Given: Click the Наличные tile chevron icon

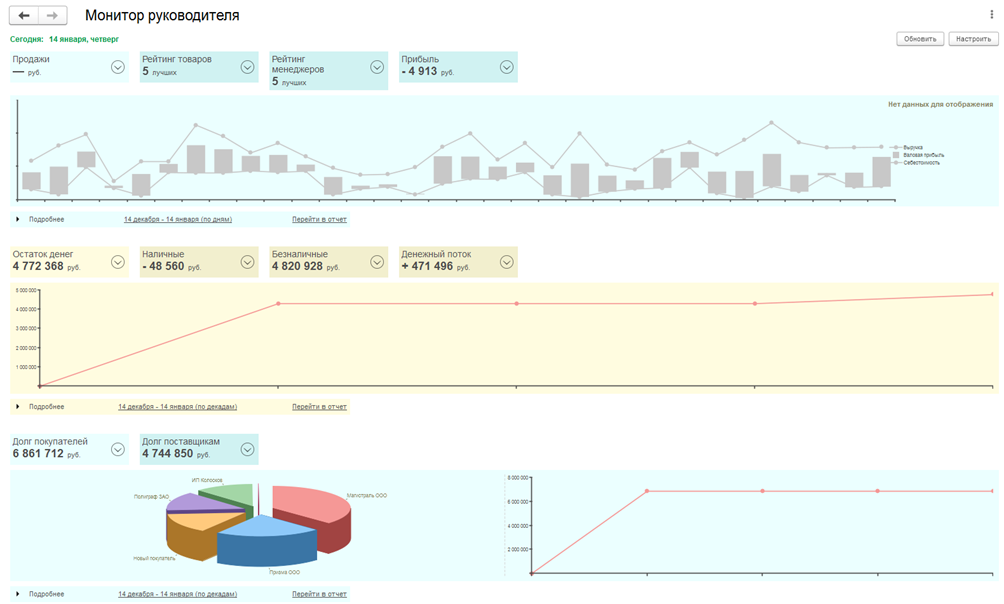Looking at the screenshot, I should click(x=248, y=262).
